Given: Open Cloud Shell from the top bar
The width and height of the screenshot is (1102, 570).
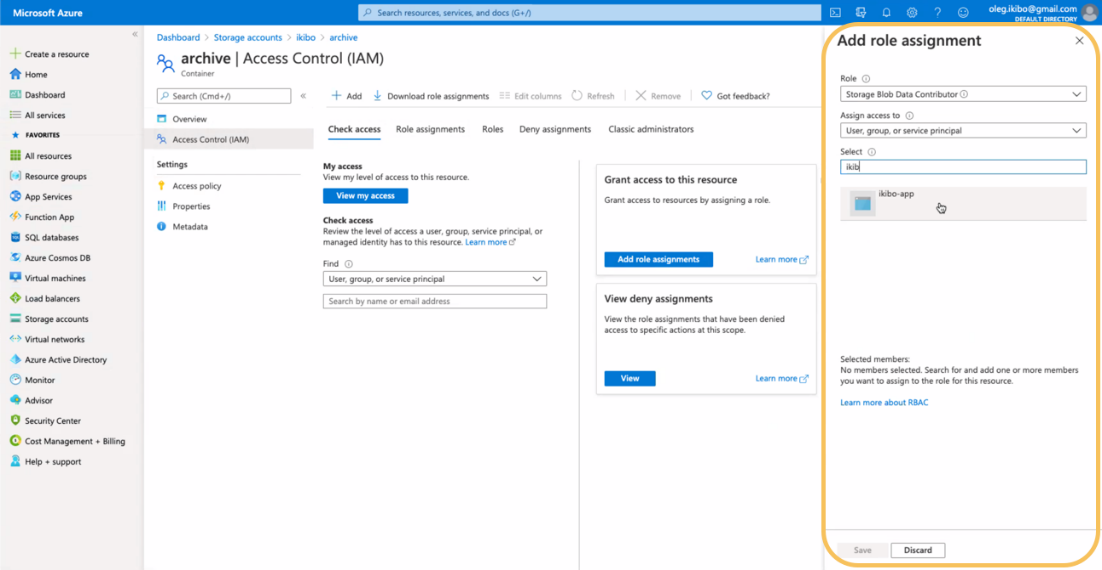Looking at the screenshot, I should [x=835, y=12].
